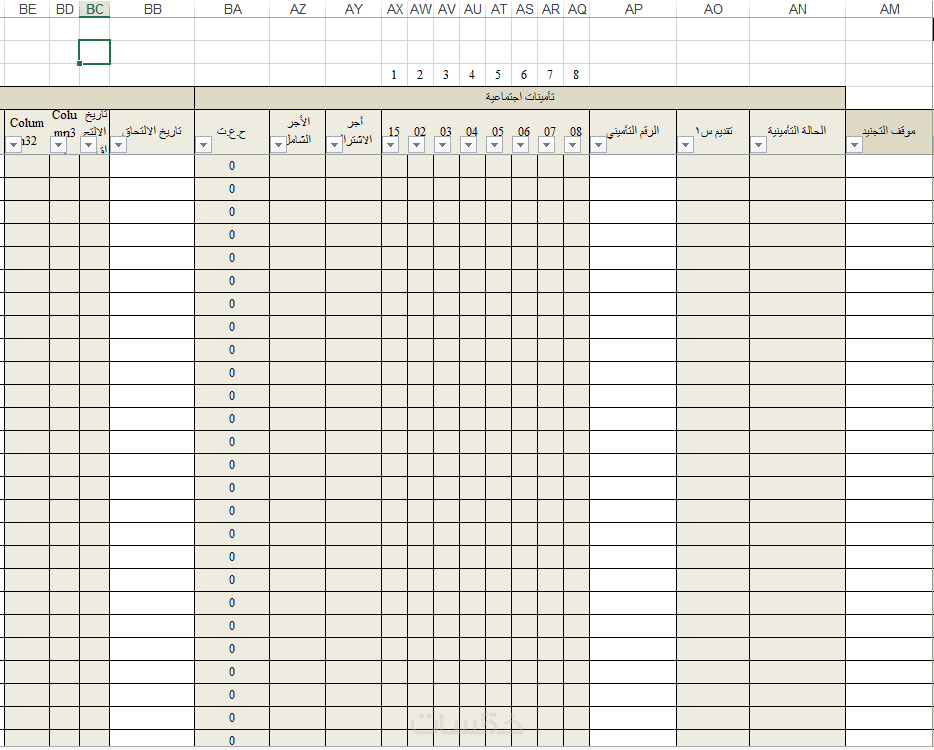Open filter dropdown for Column32 header
This screenshot has width=934, height=750.
14,144
